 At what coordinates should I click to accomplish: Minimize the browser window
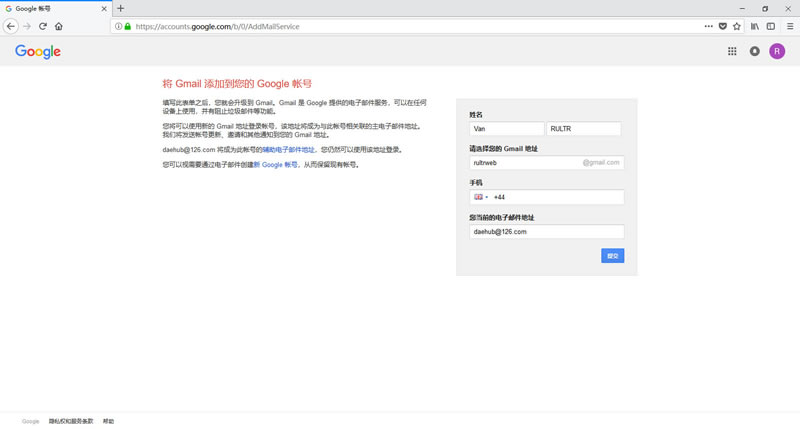click(x=742, y=9)
